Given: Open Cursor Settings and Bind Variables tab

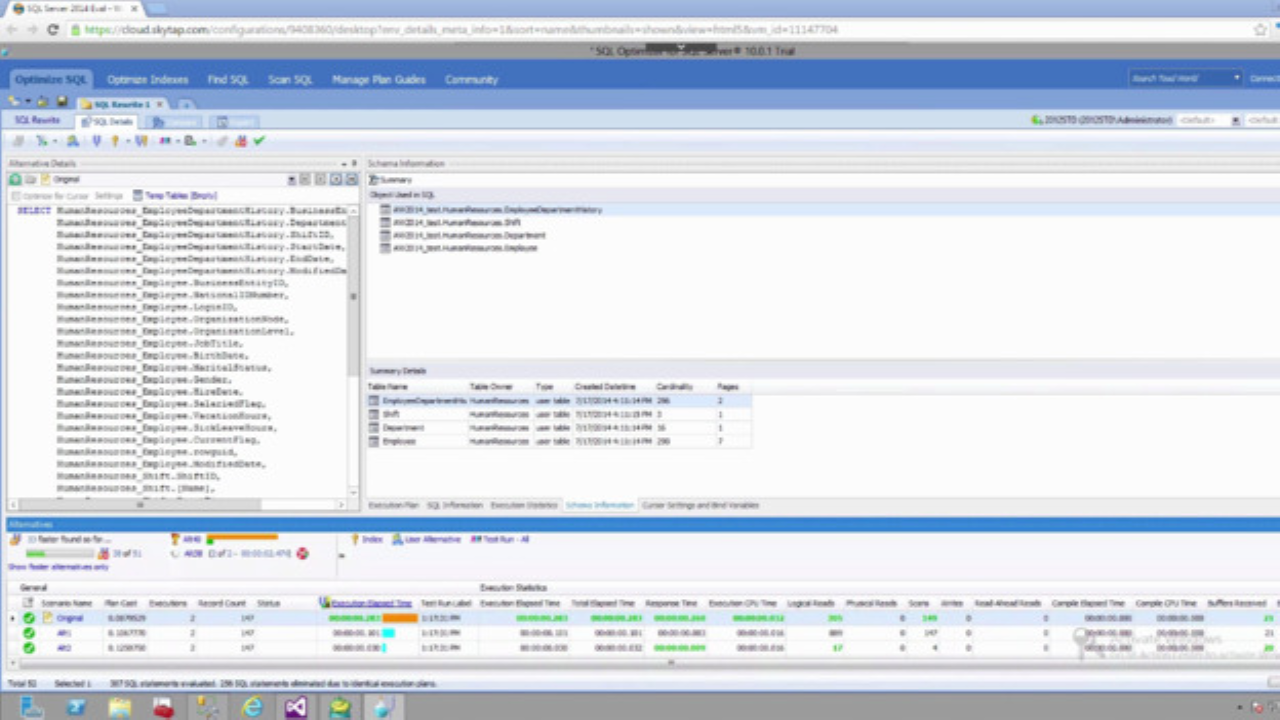Looking at the screenshot, I should click(700, 506).
